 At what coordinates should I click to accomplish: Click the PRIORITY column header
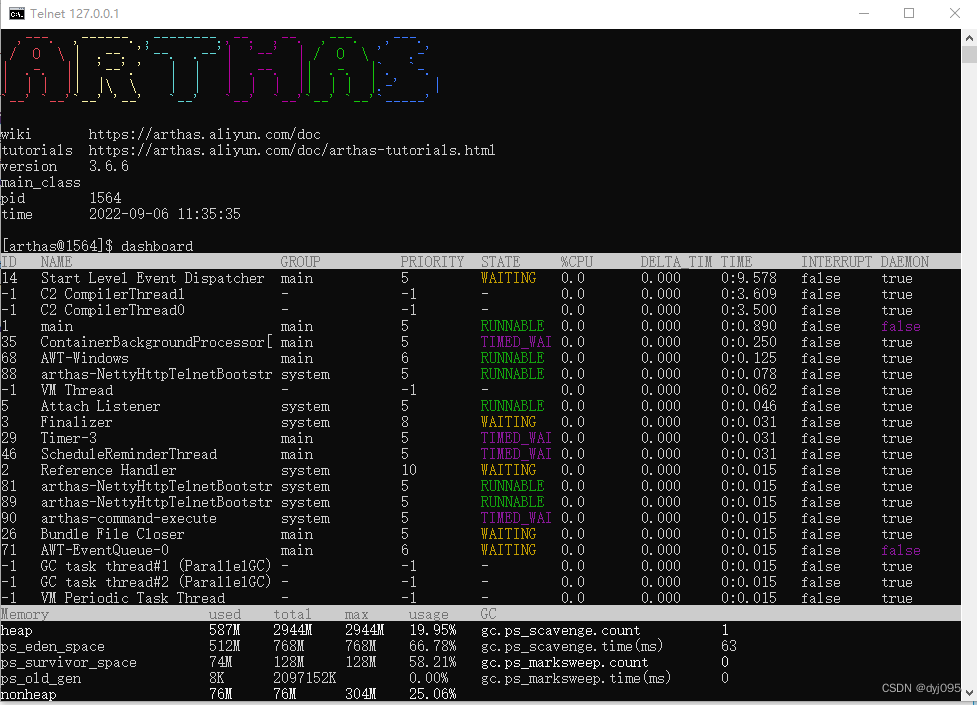tap(432, 262)
